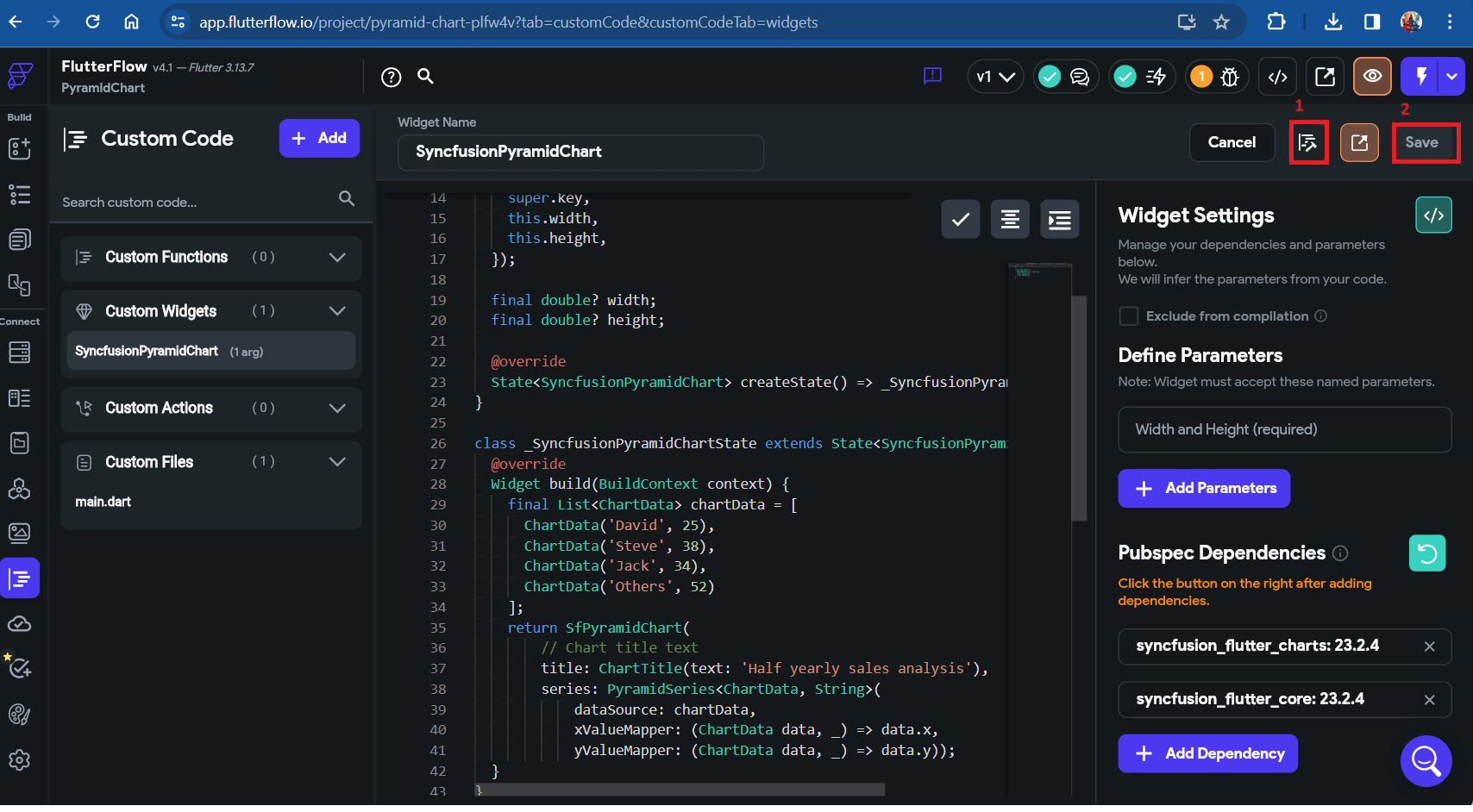Select the SyncfusionPyramidChart widget item
1473x812 pixels.
click(211, 352)
